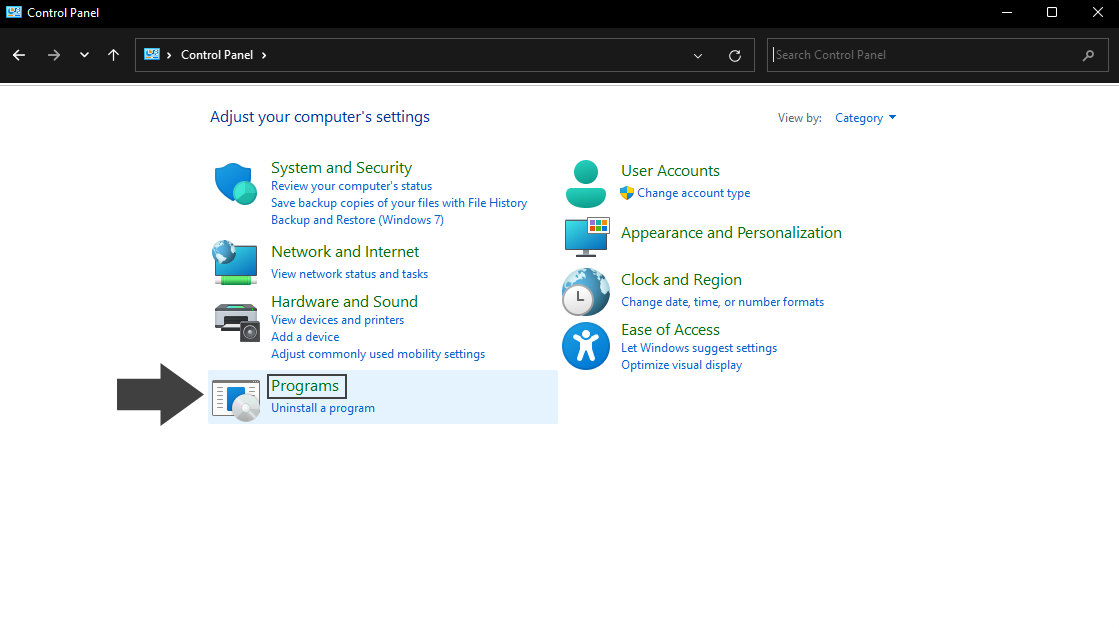Click Uninstall a program

tap(323, 408)
